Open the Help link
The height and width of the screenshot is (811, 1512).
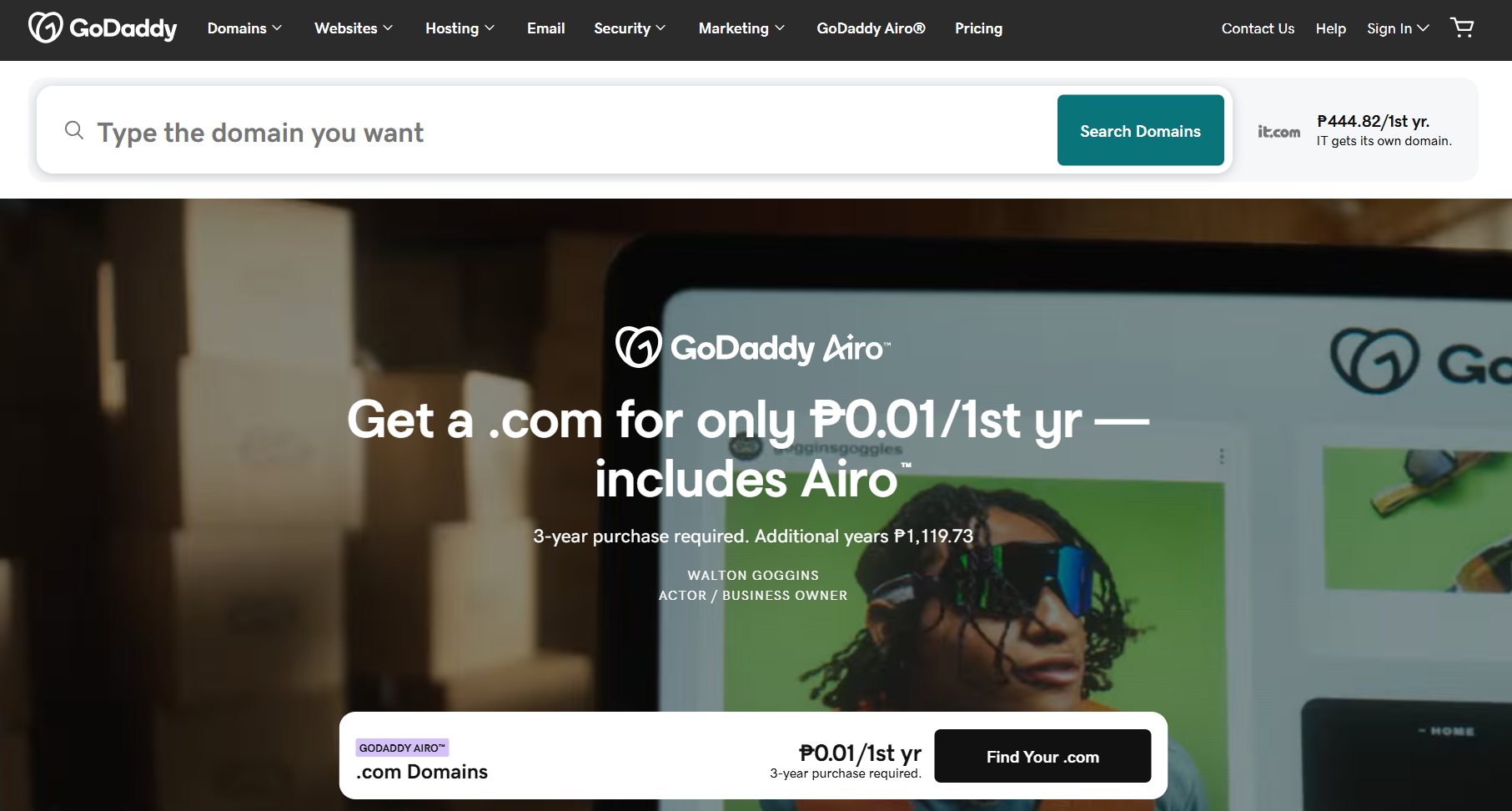(x=1330, y=28)
